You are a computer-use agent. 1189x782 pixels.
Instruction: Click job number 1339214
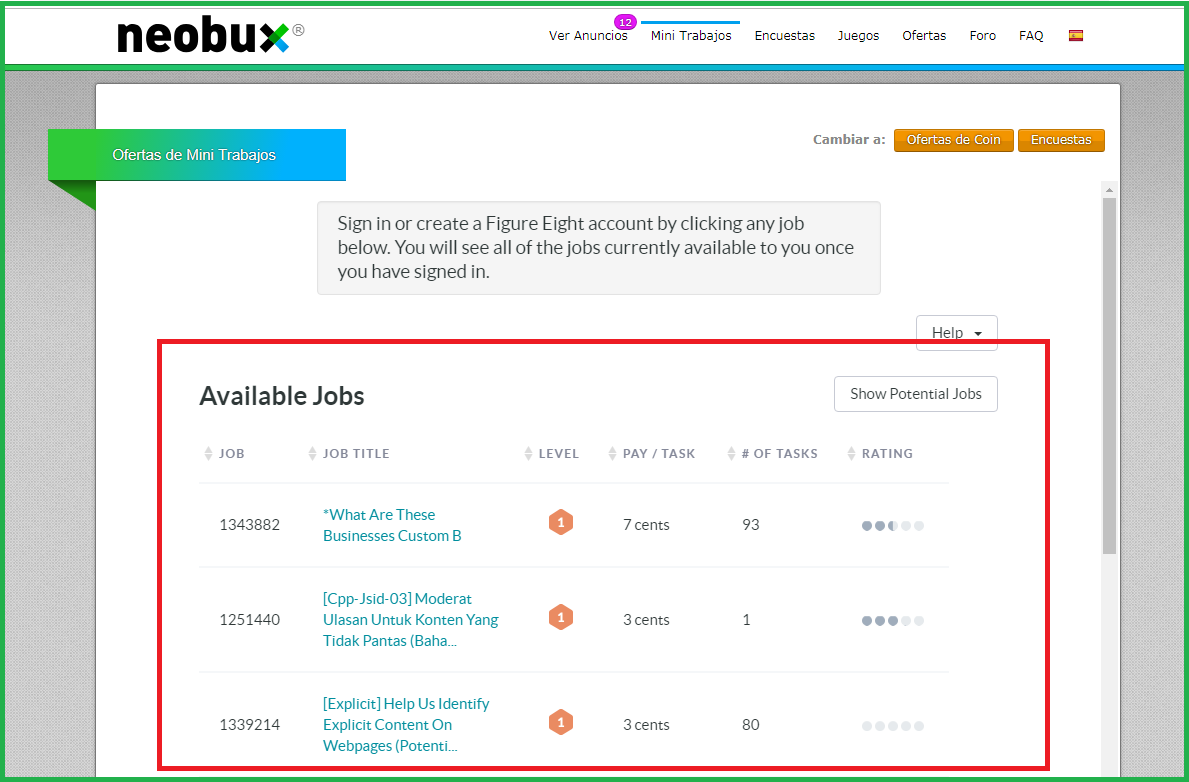[x=249, y=724]
